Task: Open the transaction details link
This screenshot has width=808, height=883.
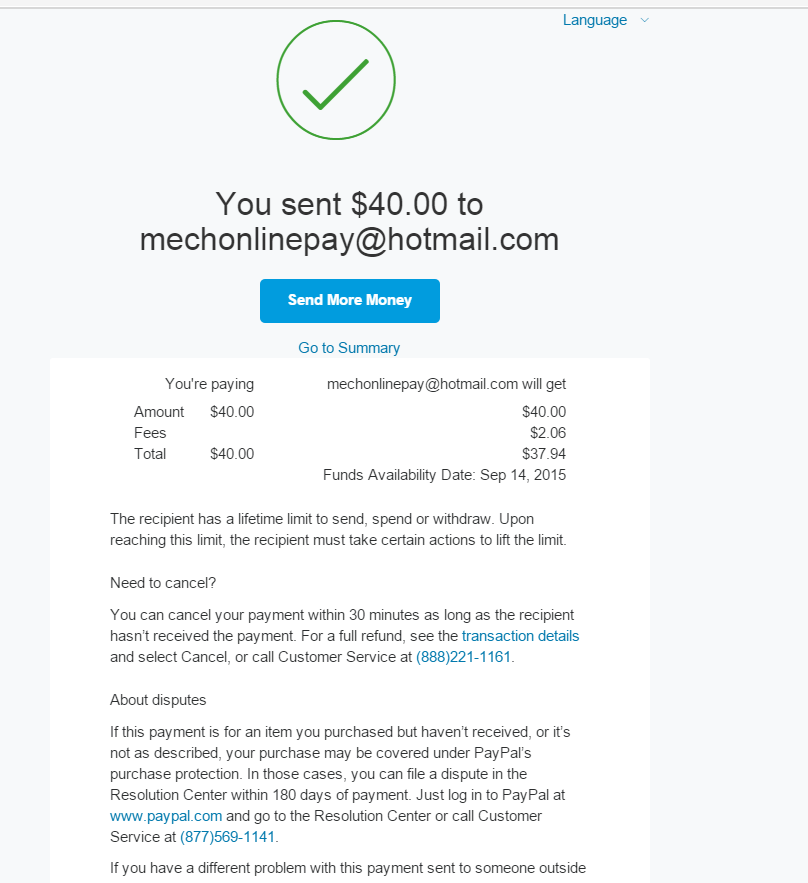Action: tap(520, 636)
